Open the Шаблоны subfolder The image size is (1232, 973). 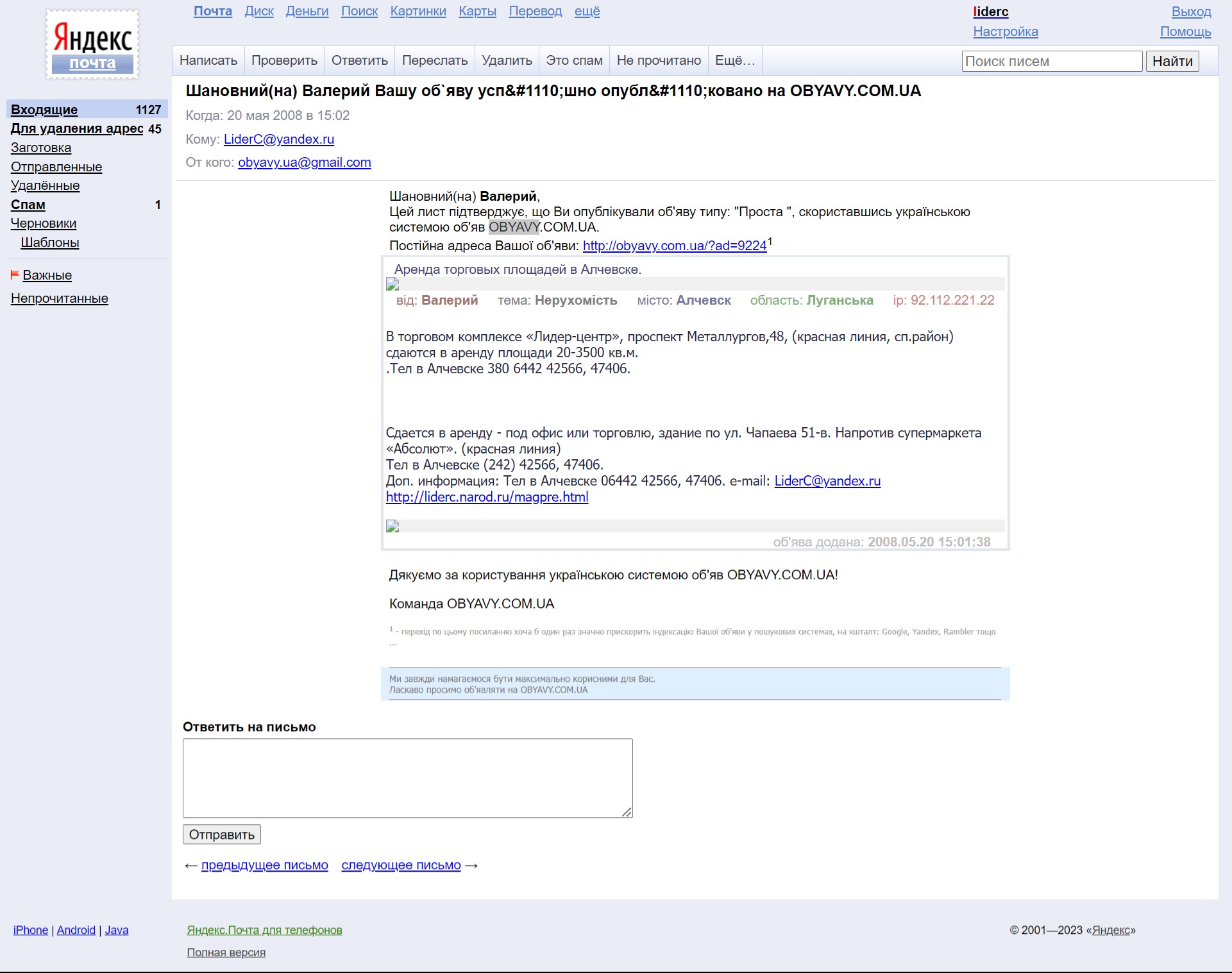coord(50,242)
